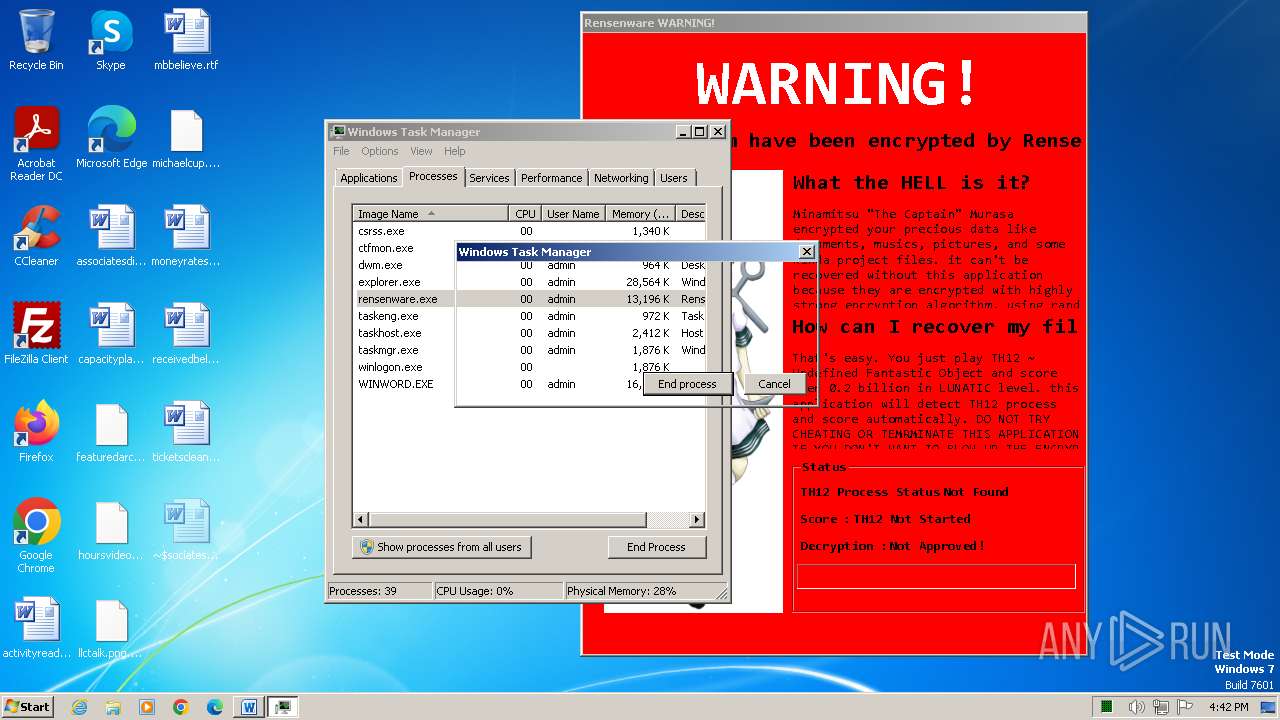Select the winlogon.exe process row
Image resolution: width=1280 pixels, height=720 pixels.
(x=530, y=367)
